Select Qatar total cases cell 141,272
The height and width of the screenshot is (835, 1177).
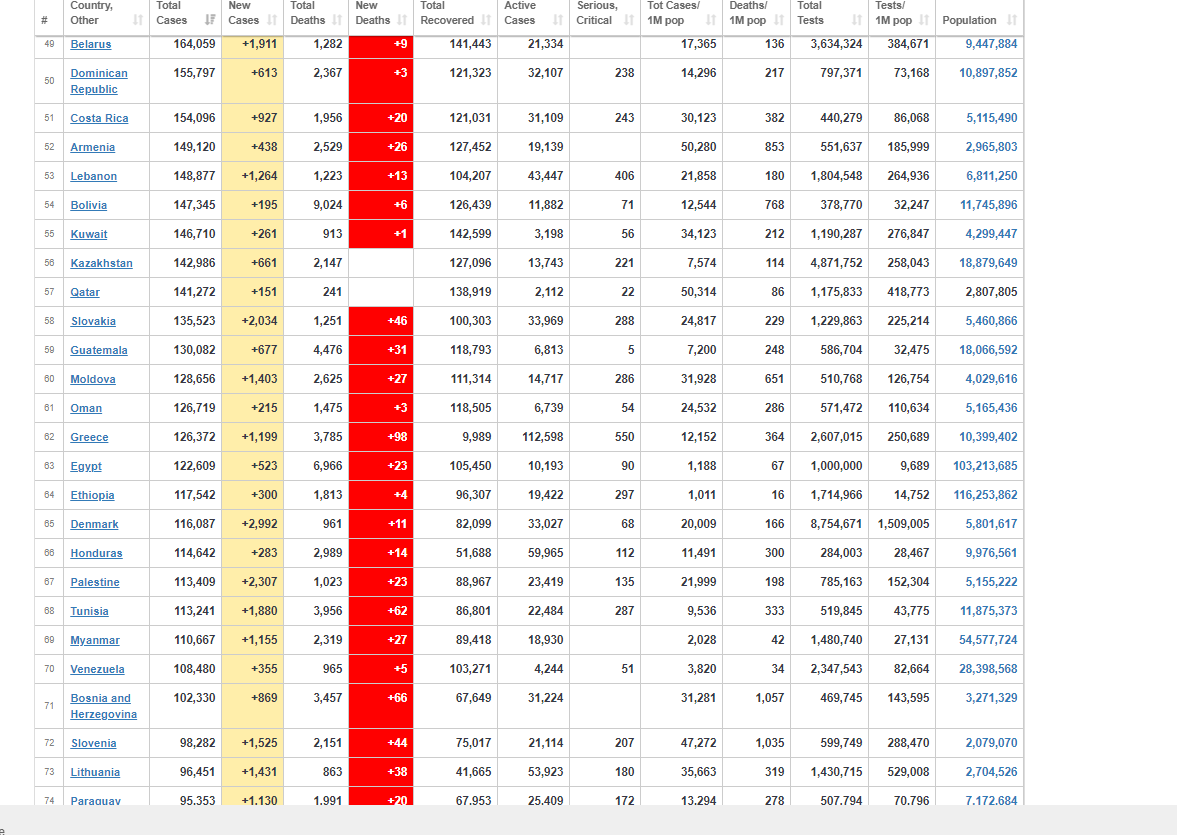[x=185, y=292]
